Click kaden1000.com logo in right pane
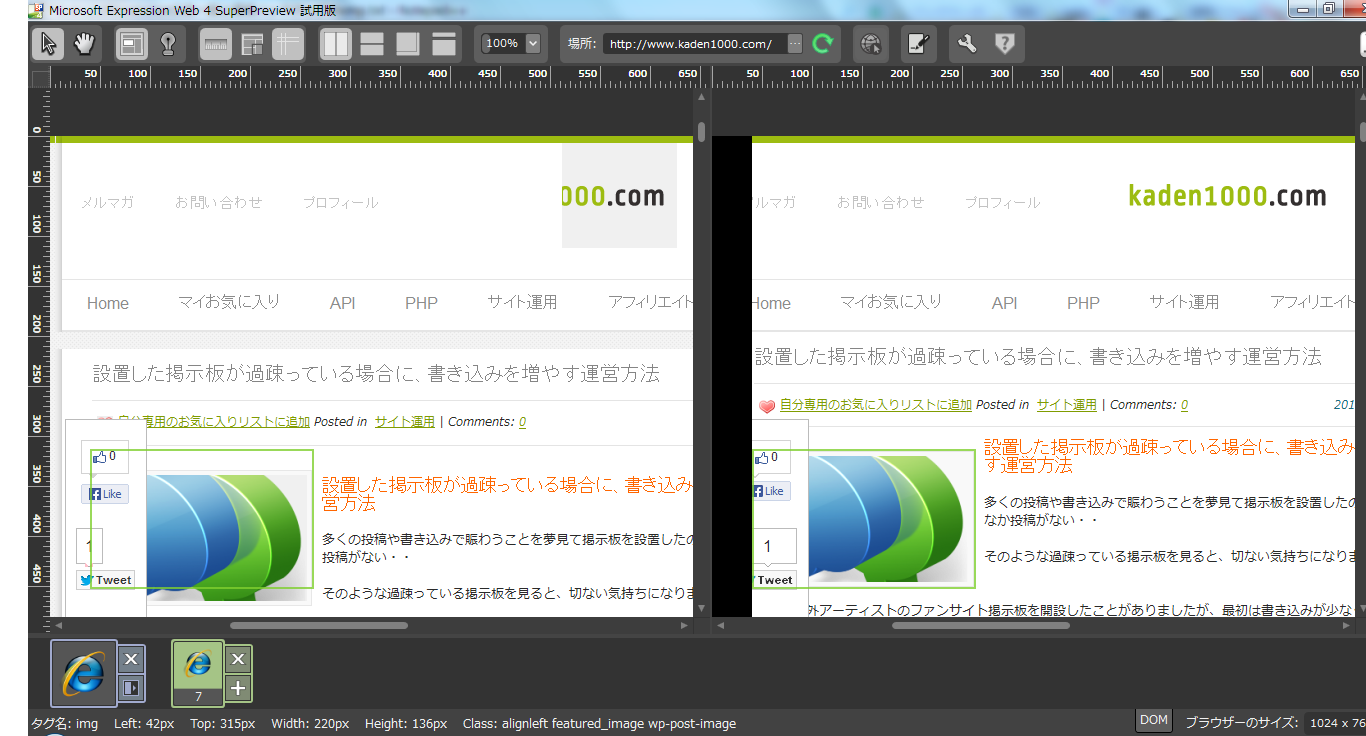Image resolution: width=1366 pixels, height=736 pixels. pyautogui.click(x=1227, y=195)
